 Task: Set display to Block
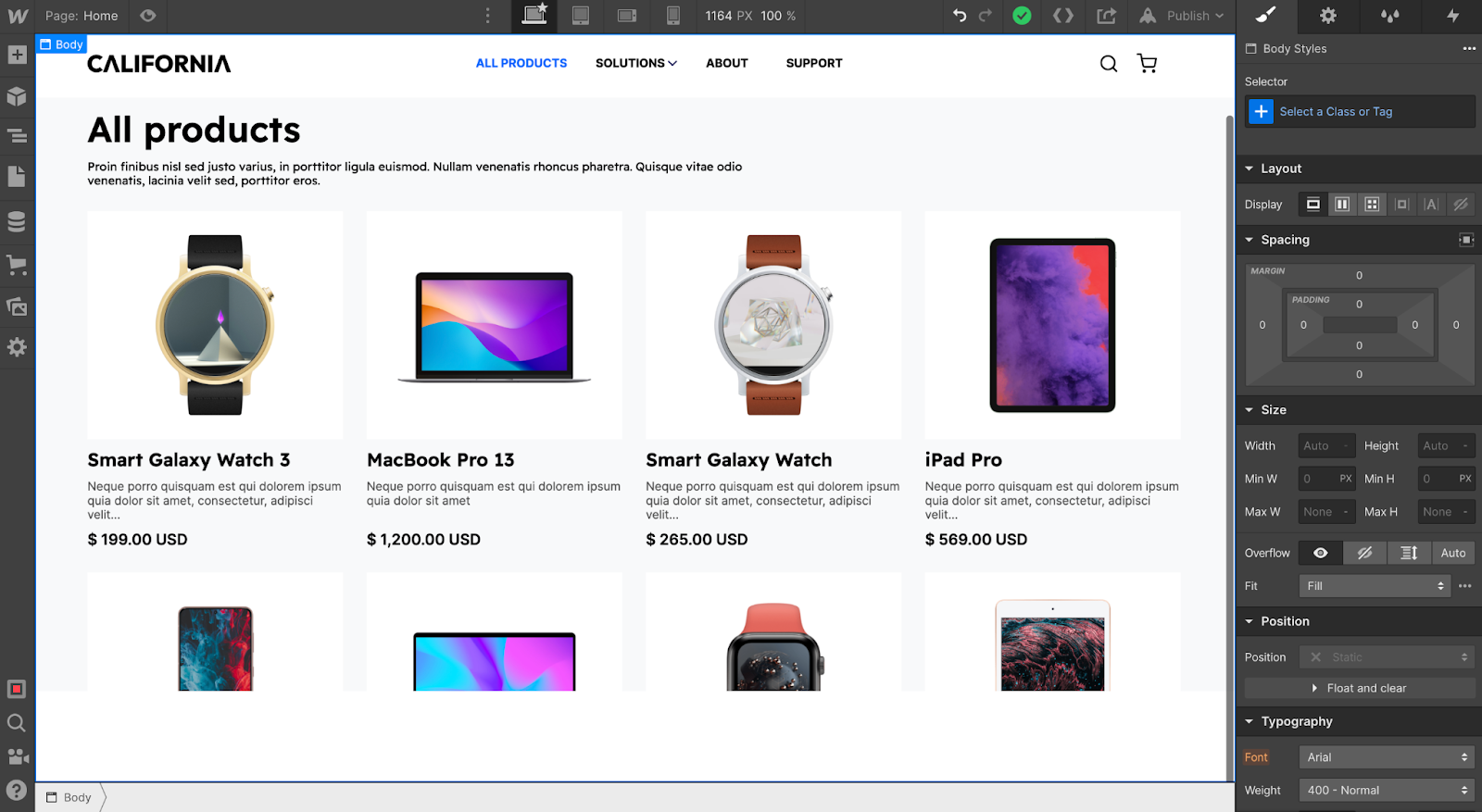(x=1312, y=205)
